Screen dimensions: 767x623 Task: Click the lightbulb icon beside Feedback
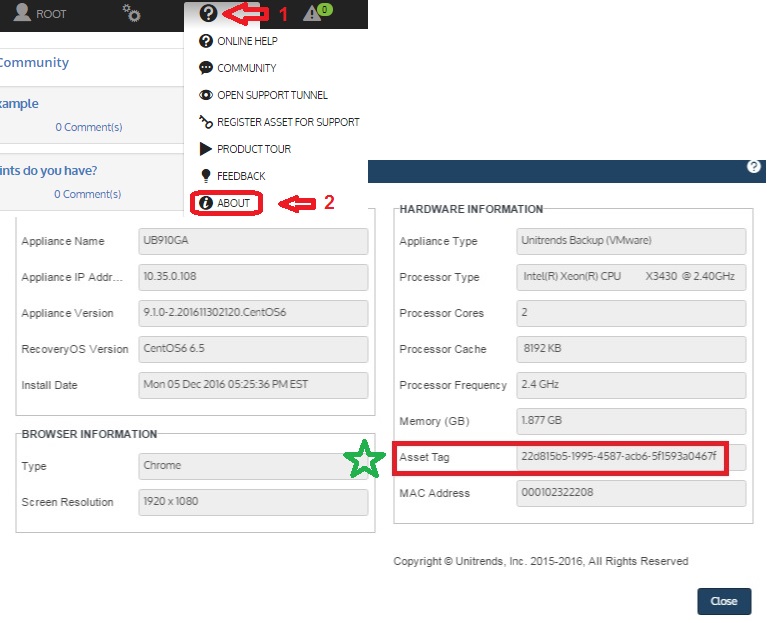pos(206,176)
